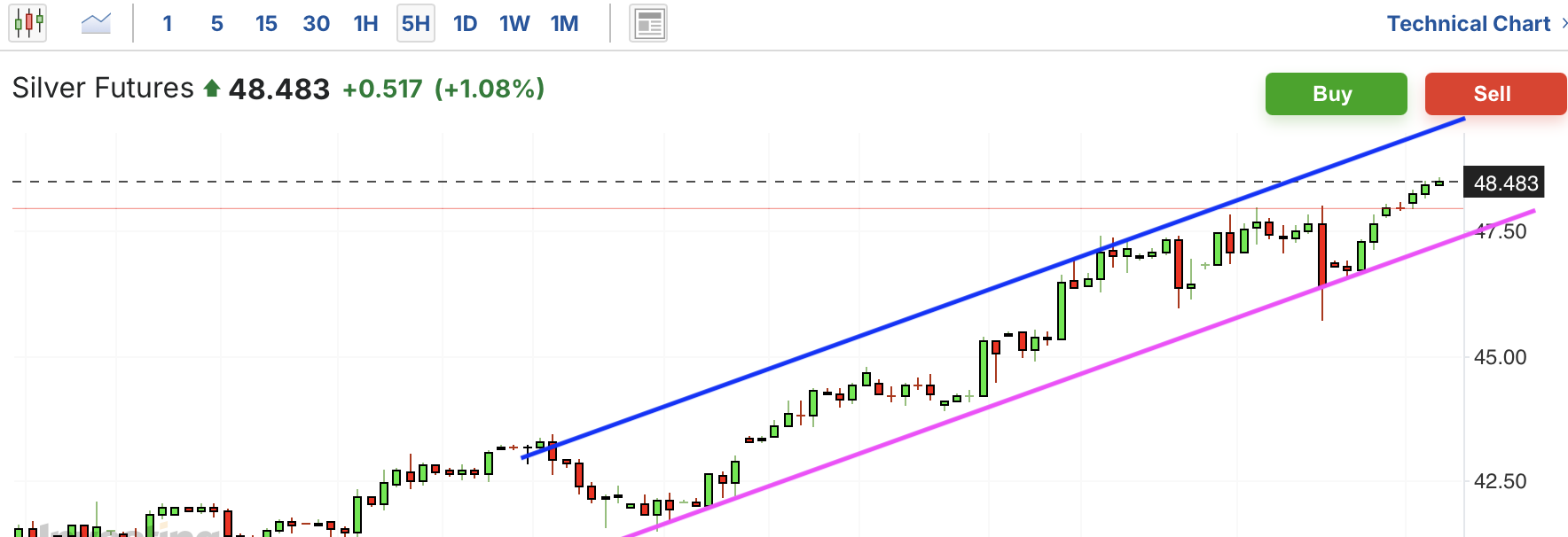Open the Technical Chart link

click(1469, 24)
